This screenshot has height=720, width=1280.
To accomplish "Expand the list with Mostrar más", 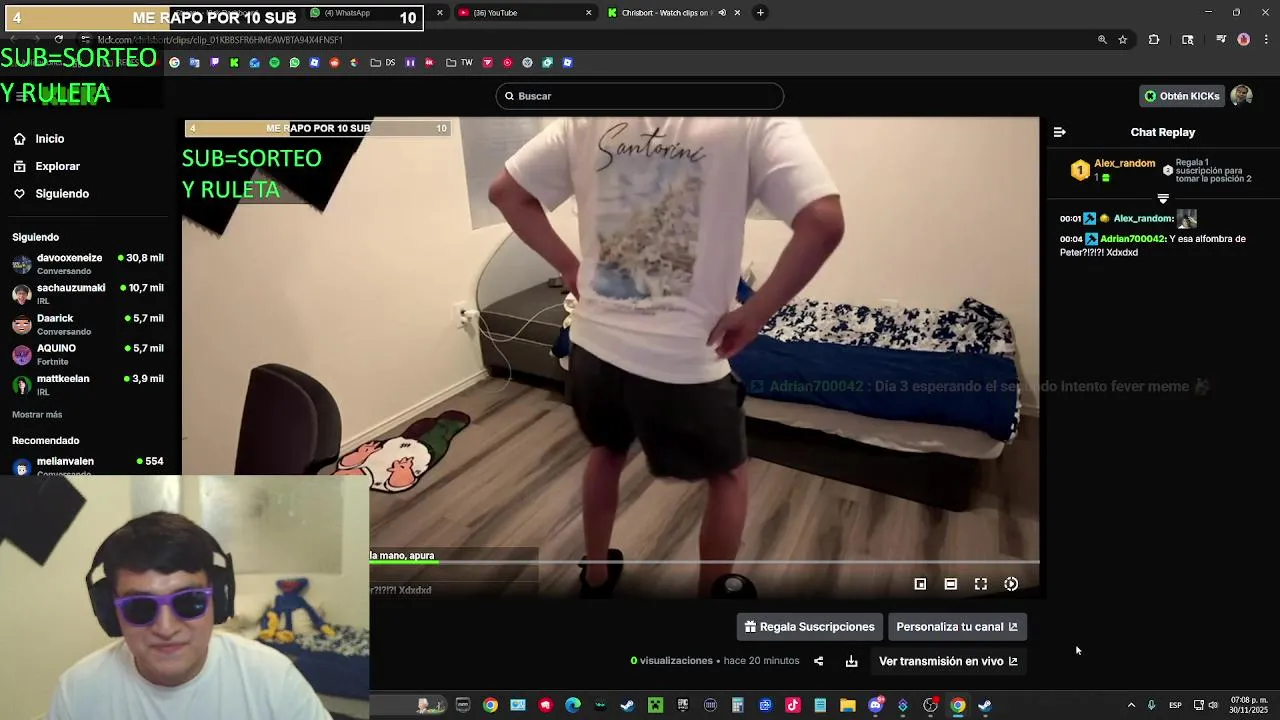I will click(37, 414).
